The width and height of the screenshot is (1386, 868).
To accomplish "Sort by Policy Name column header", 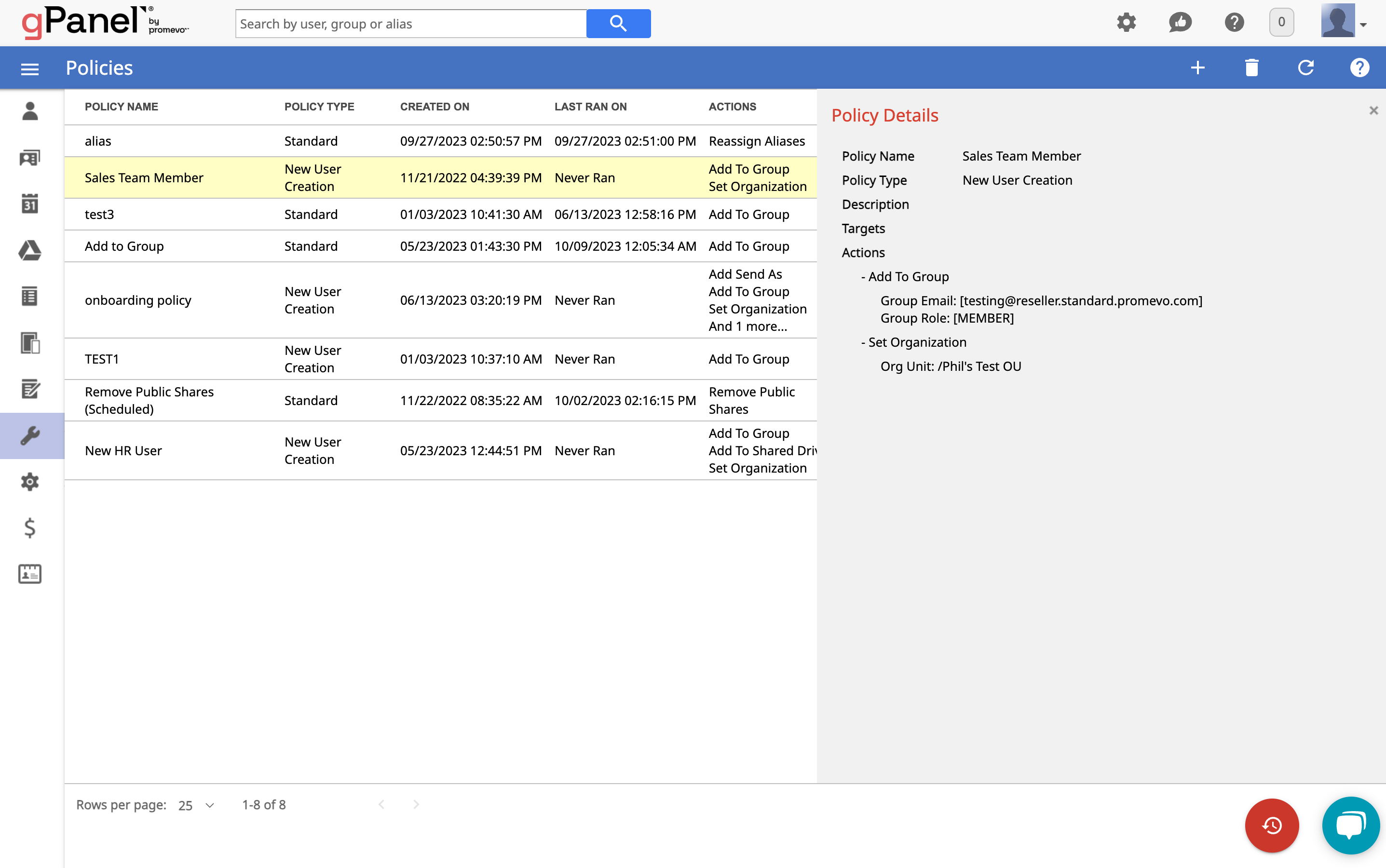I will tap(121, 107).
